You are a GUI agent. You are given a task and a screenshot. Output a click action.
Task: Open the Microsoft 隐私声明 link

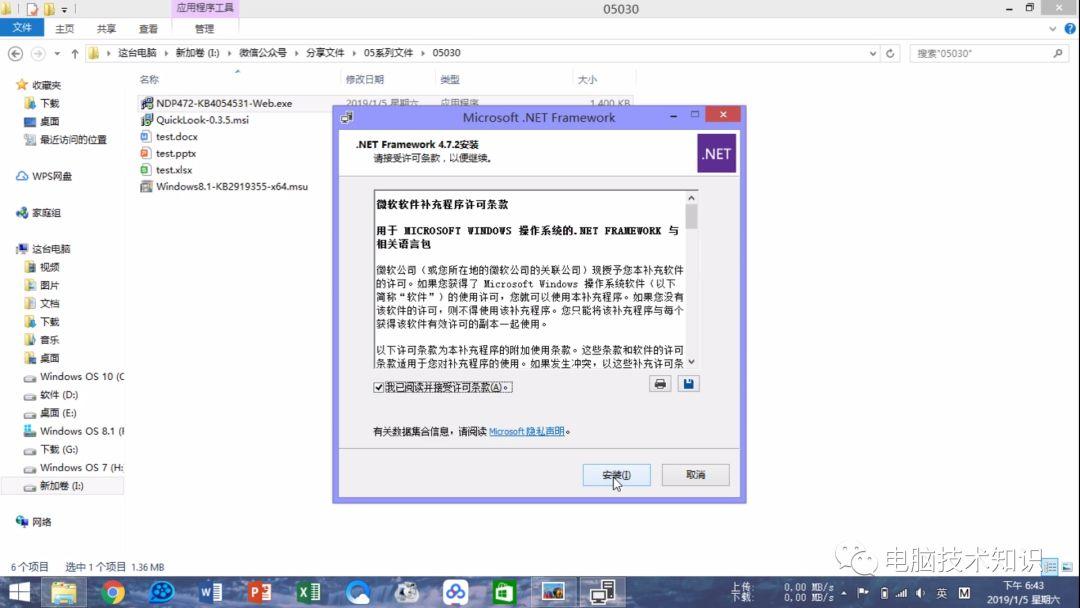pos(526,431)
